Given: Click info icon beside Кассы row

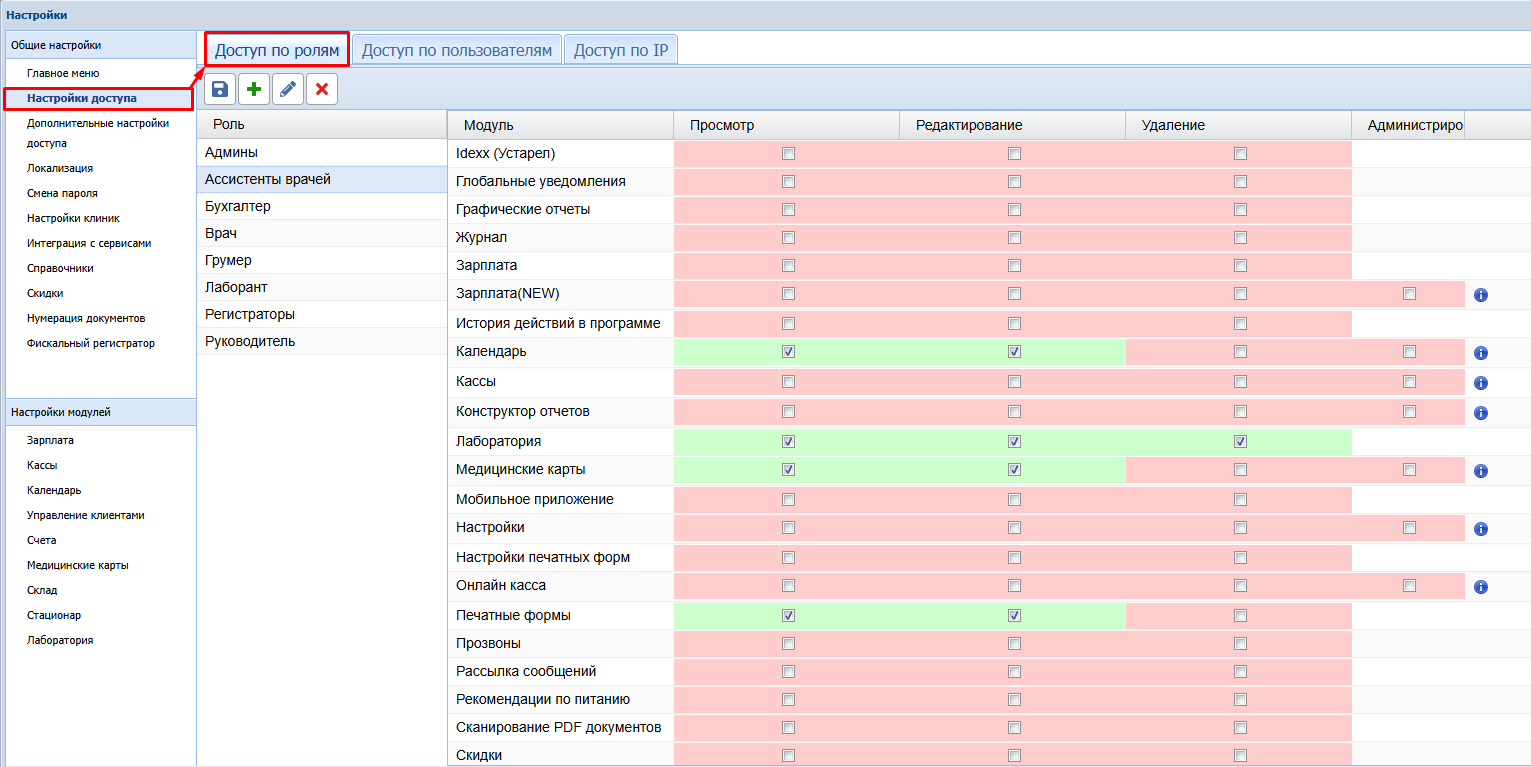Looking at the screenshot, I should point(1481,383).
